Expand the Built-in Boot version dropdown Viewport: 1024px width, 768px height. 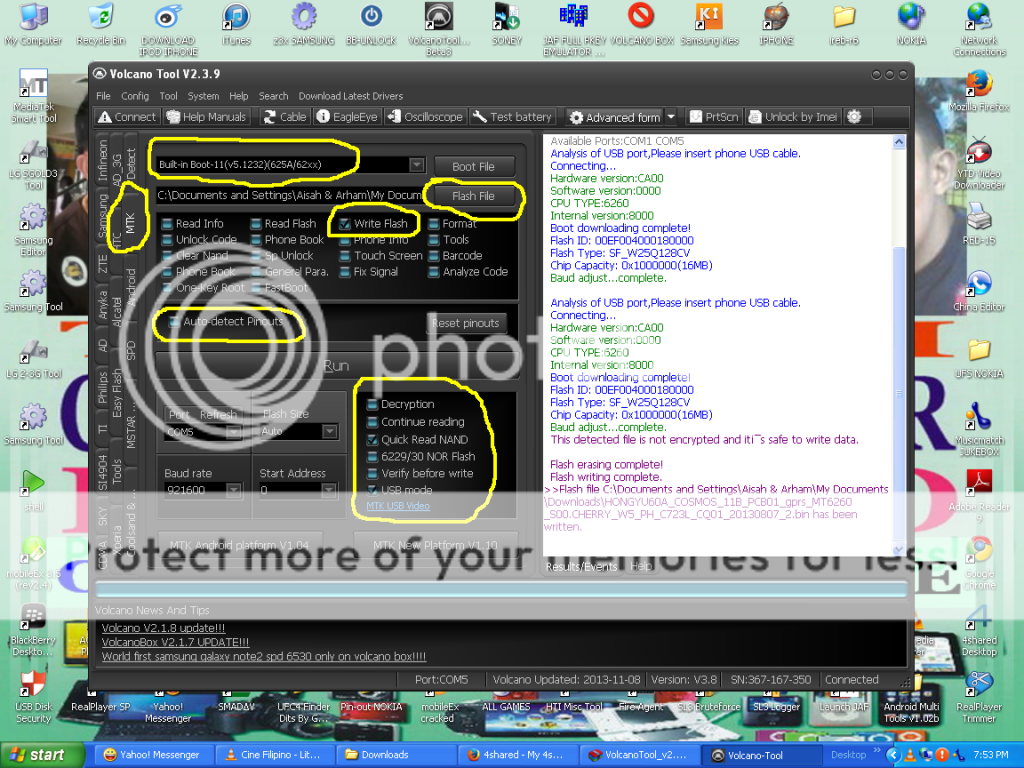[416, 165]
